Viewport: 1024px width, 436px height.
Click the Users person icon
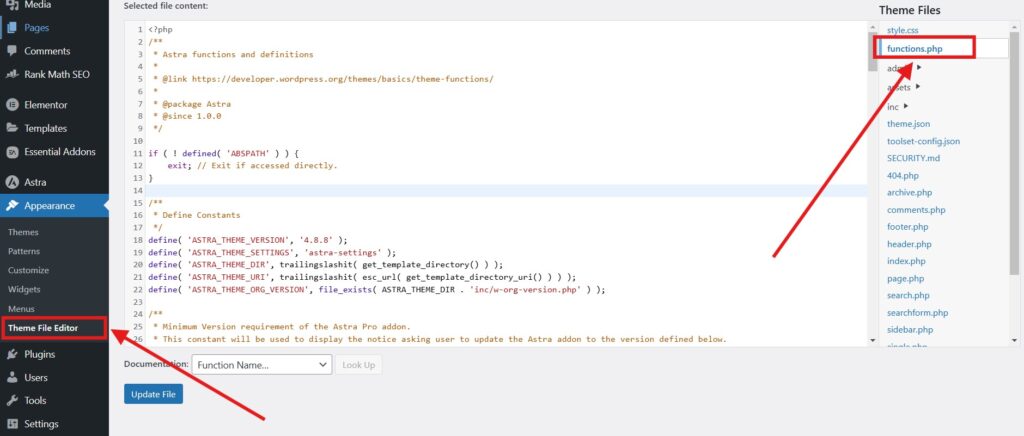point(12,377)
